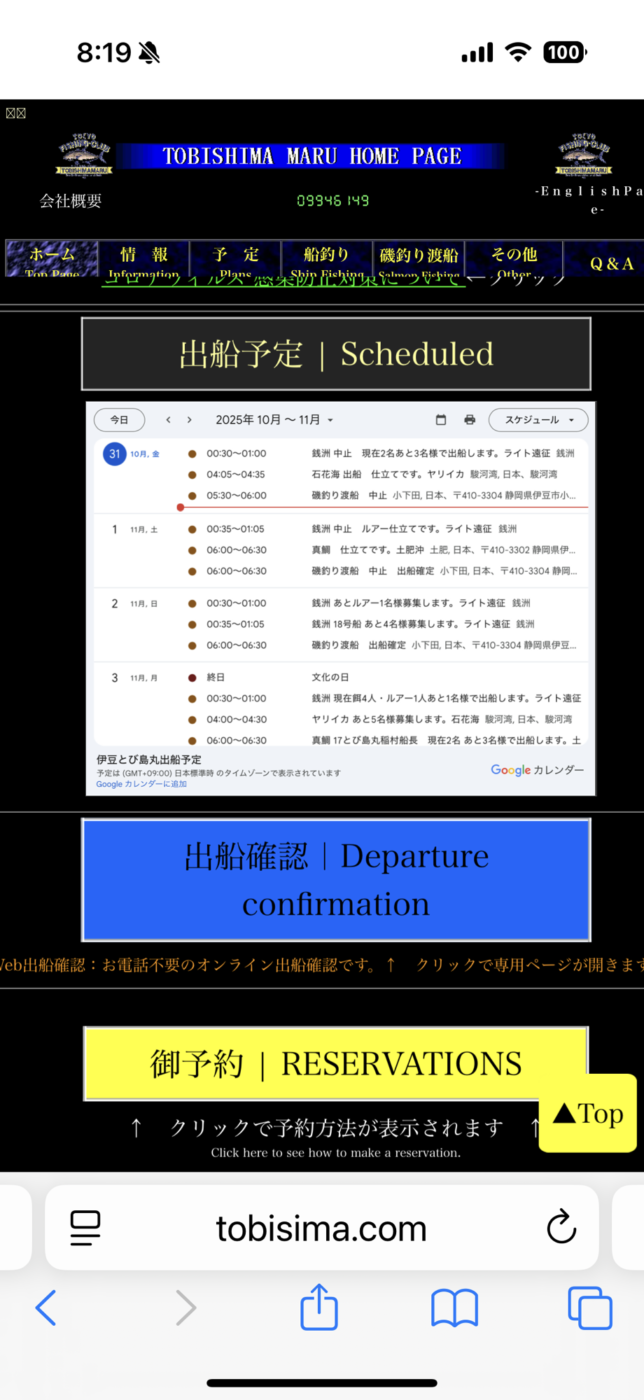Jump up using the ▲Top button
The image size is (644, 1400).
pyautogui.click(x=587, y=1113)
